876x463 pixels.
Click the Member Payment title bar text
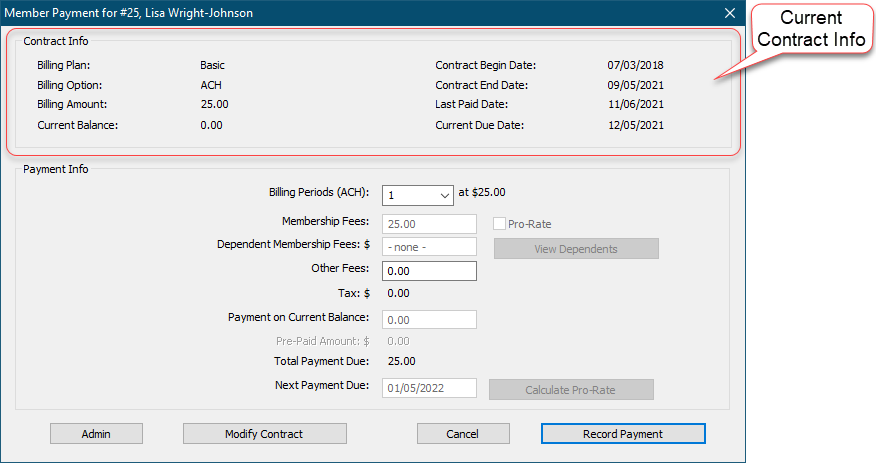pos(129,13)
